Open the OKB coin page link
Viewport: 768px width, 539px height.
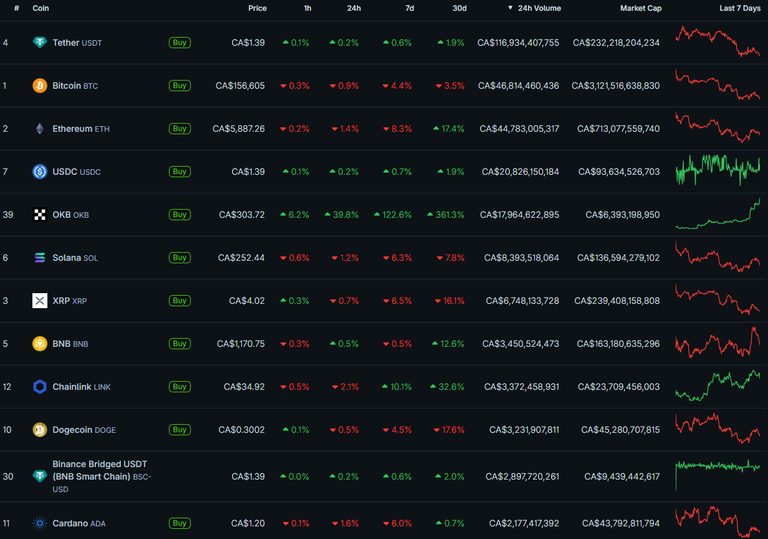coord(71,215)
